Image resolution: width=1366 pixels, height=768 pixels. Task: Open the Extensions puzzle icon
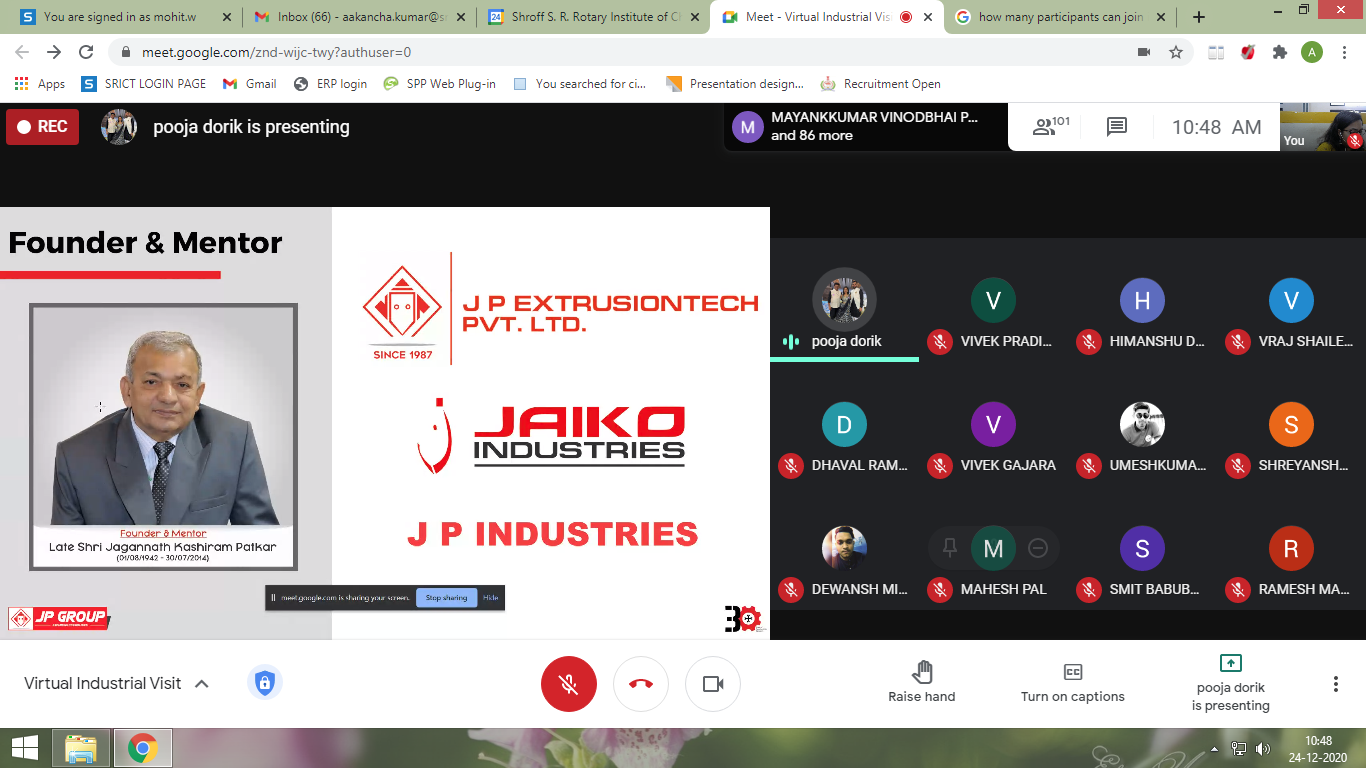point(1280,52)
